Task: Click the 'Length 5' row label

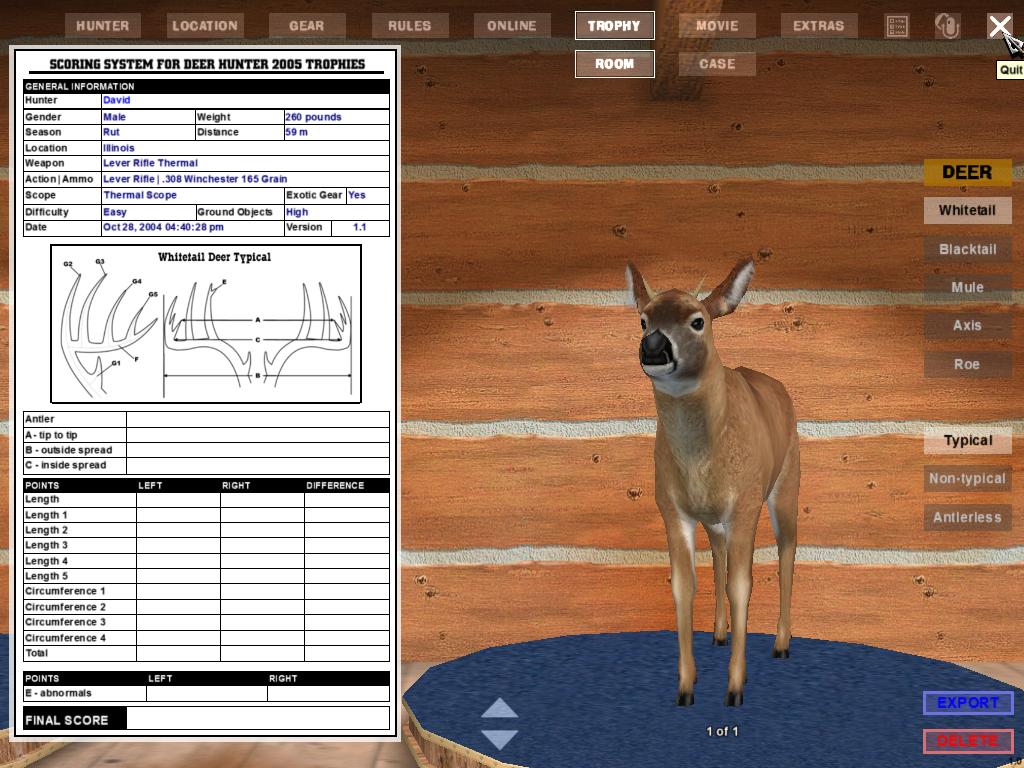Action: 46,576
